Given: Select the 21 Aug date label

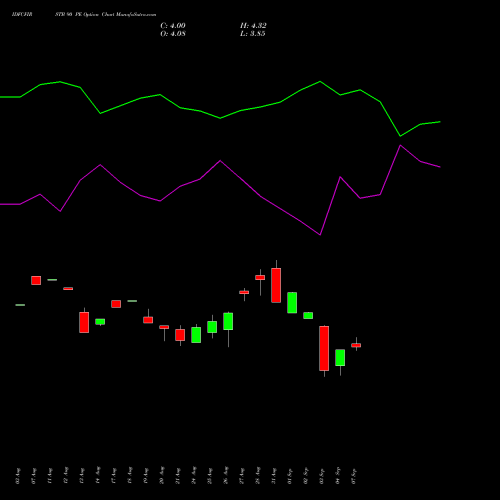Looking at the screenshot, I should (178, 476).
